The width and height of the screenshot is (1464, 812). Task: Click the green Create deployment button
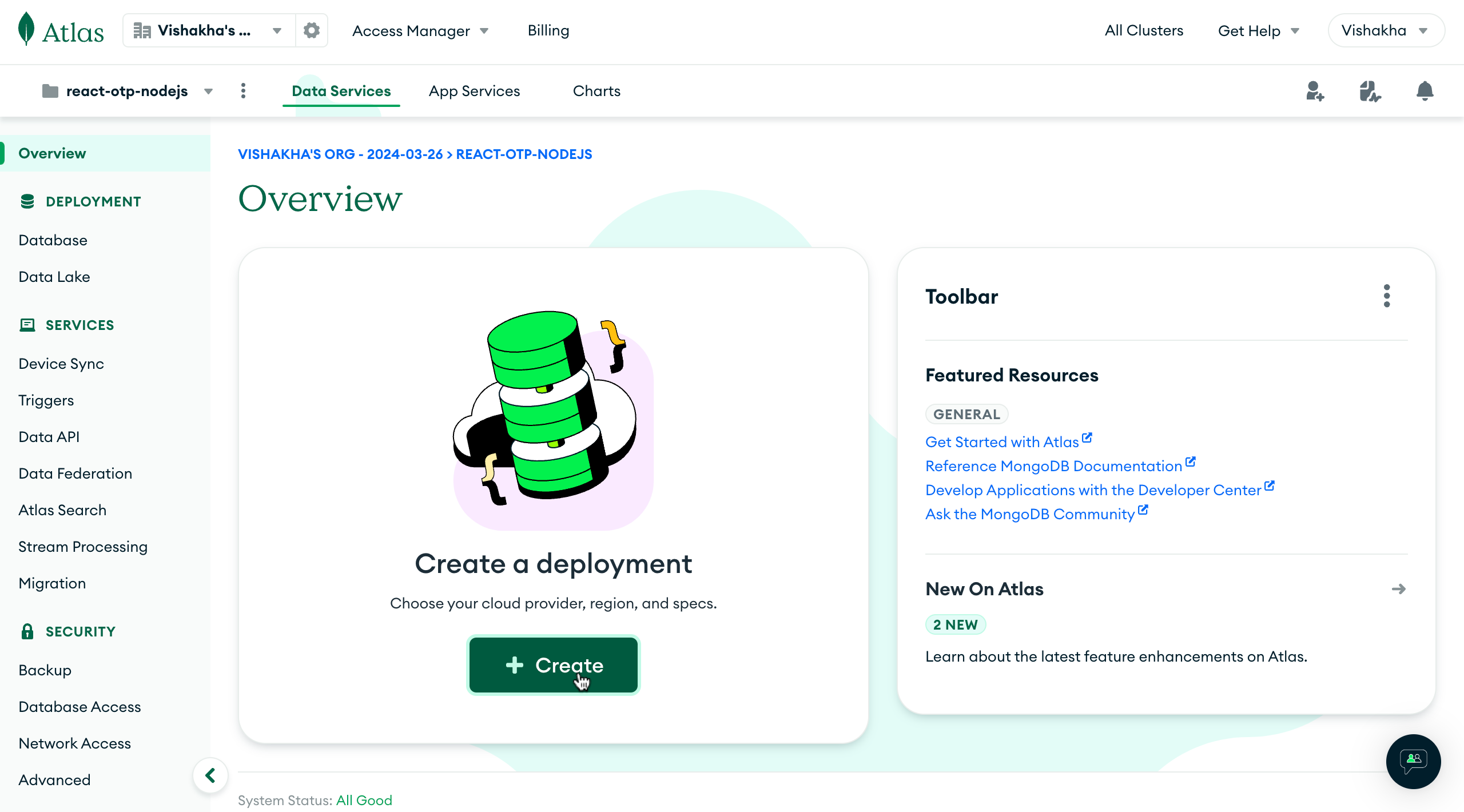553,665
